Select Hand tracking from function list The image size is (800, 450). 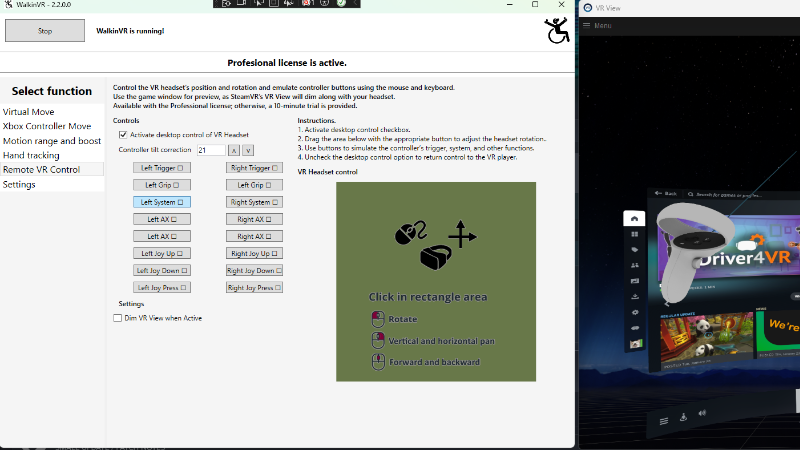coord(31,155)
